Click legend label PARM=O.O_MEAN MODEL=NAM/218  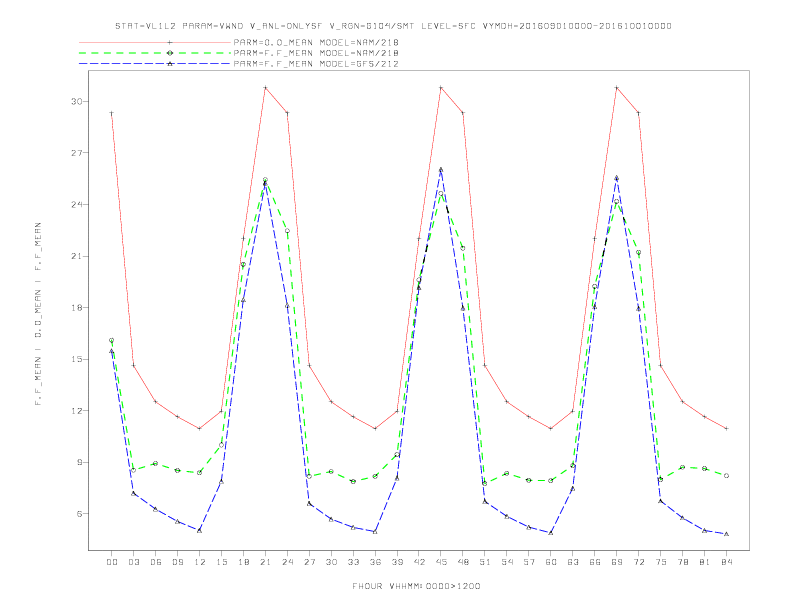(316, 42)
